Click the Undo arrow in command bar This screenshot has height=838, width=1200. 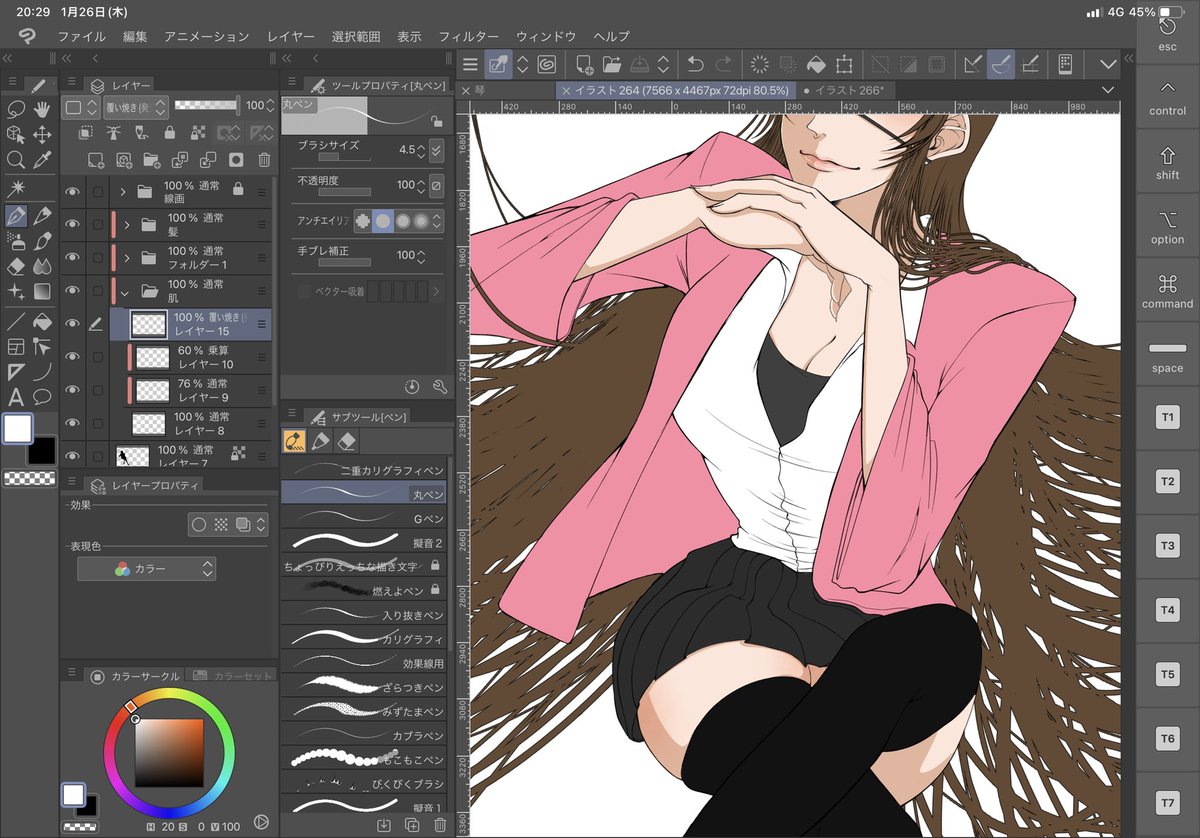696,64
